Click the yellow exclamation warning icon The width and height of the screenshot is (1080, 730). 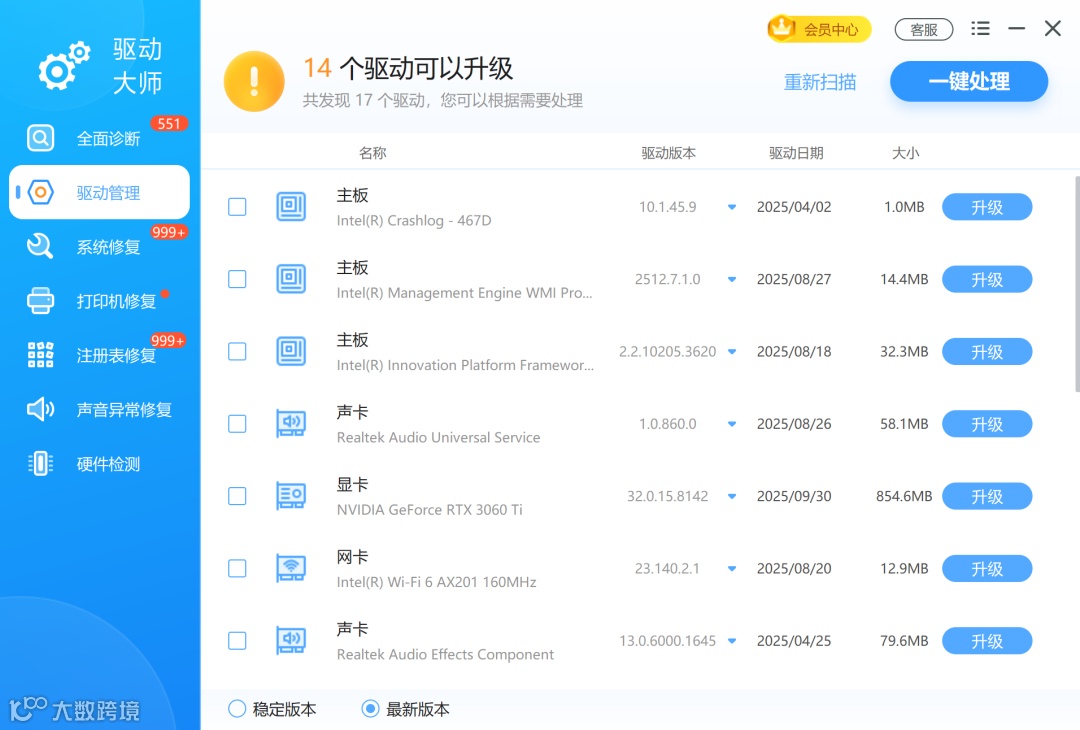coord(254,81)
